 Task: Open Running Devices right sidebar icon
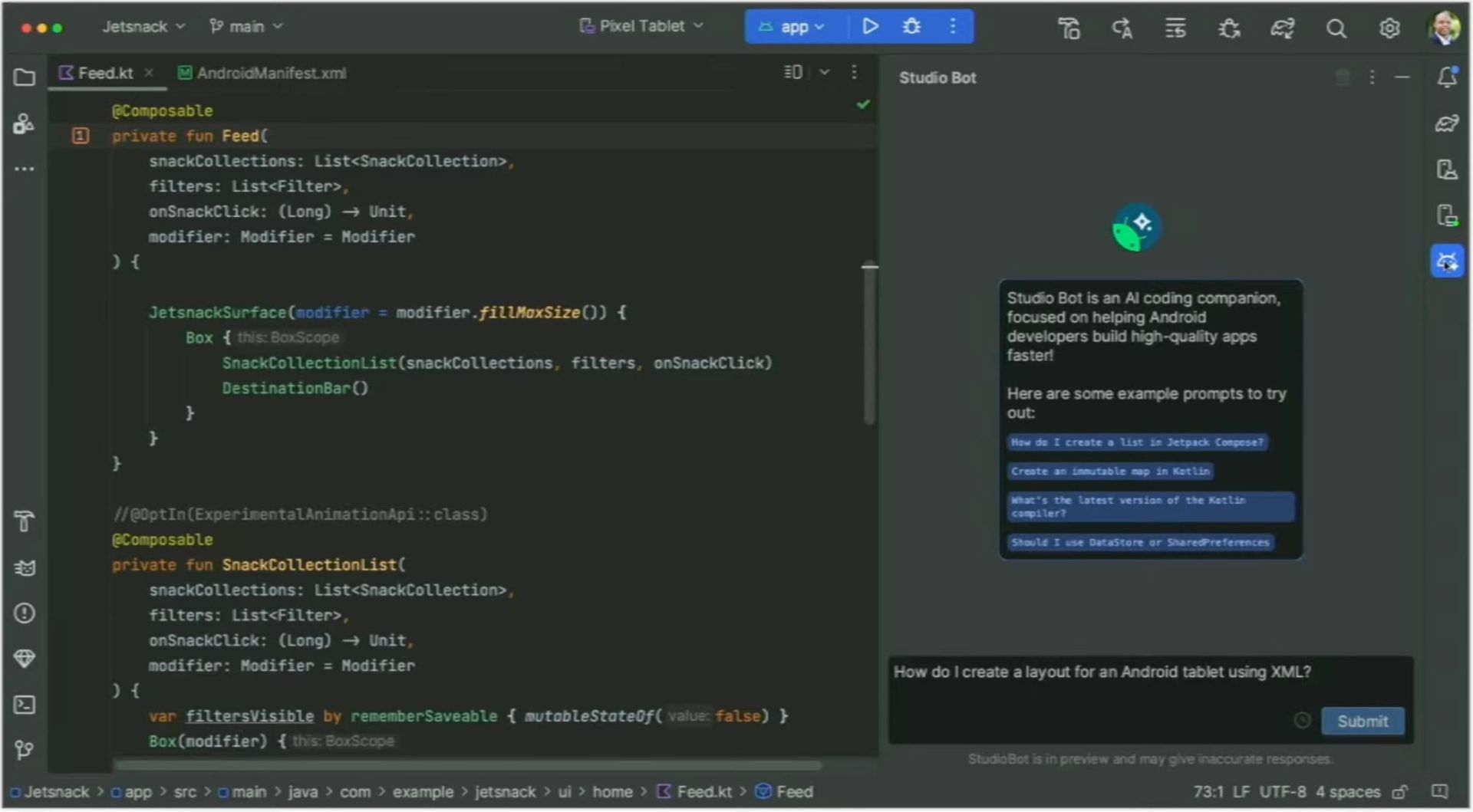[x=1448, y=215]
